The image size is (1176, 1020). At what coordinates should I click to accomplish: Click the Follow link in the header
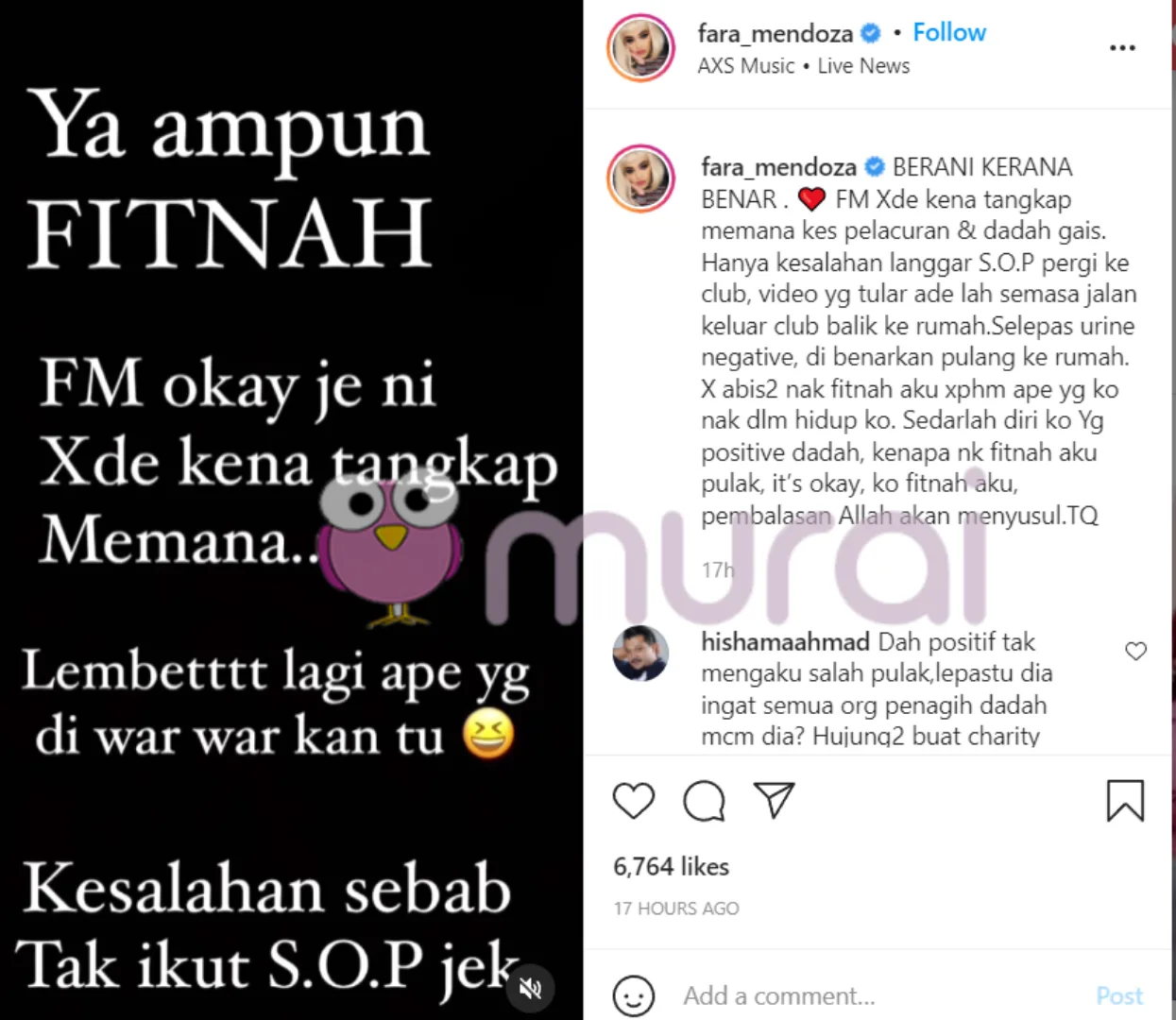point(949,33)
